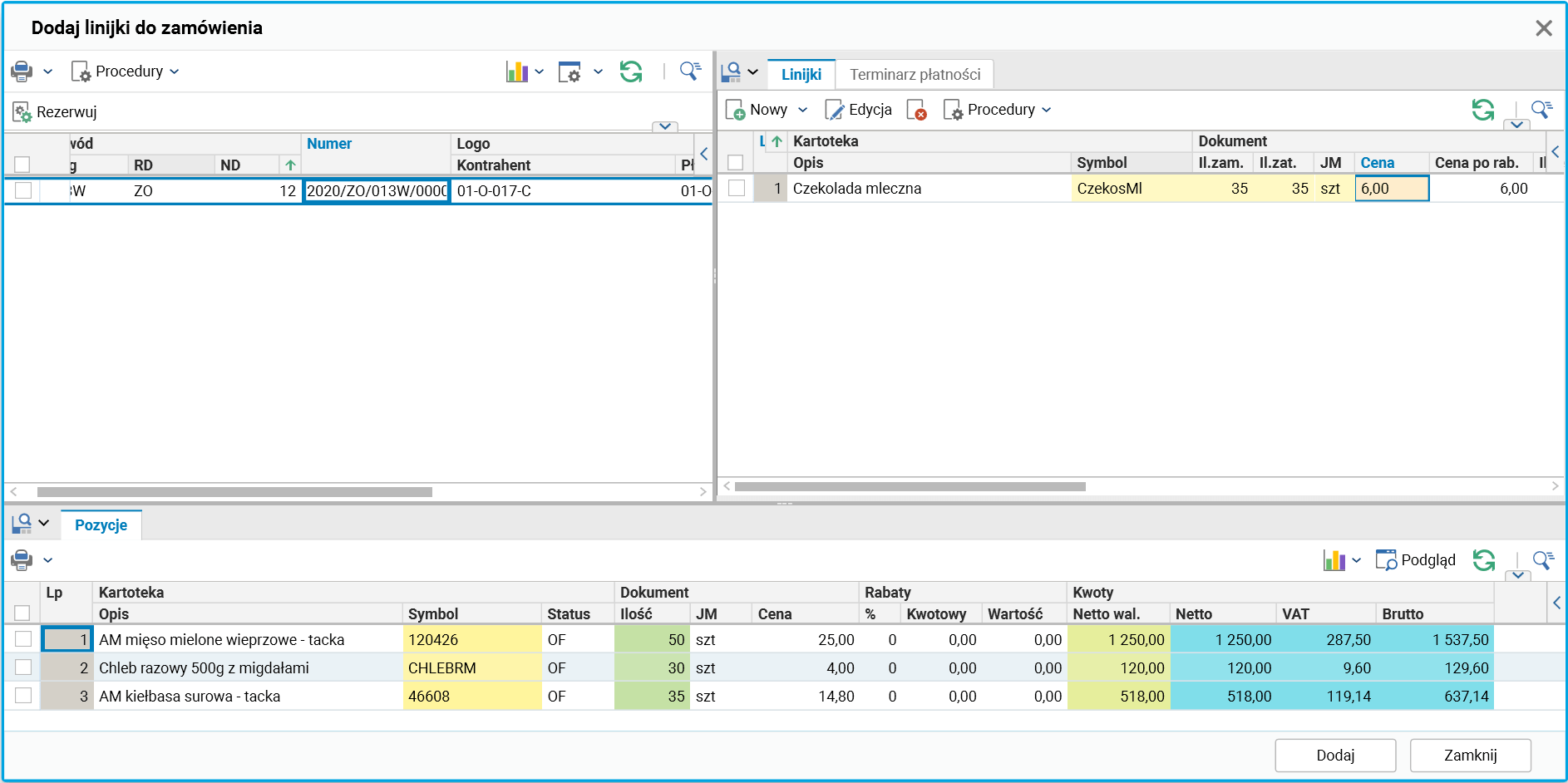Screen dimensions: 1568x783
Task: Open the dropdown arrow next to Nowy
Action: (x=803, y=110)
